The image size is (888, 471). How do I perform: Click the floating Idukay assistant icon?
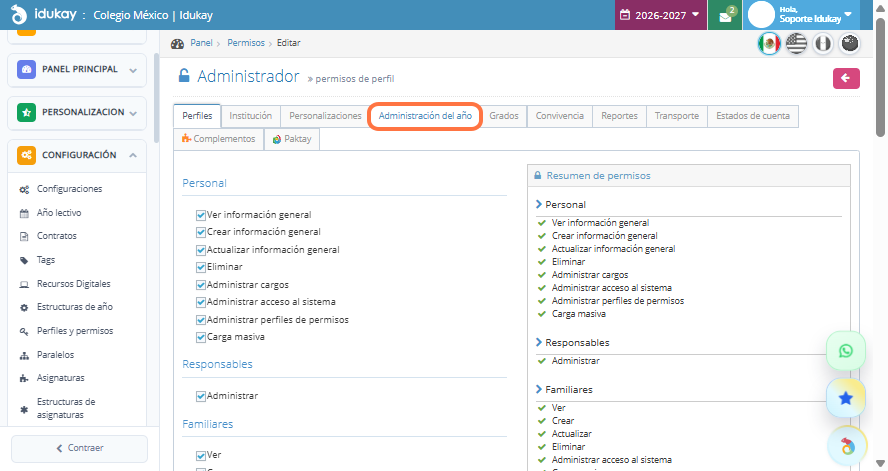pos(847,446)
